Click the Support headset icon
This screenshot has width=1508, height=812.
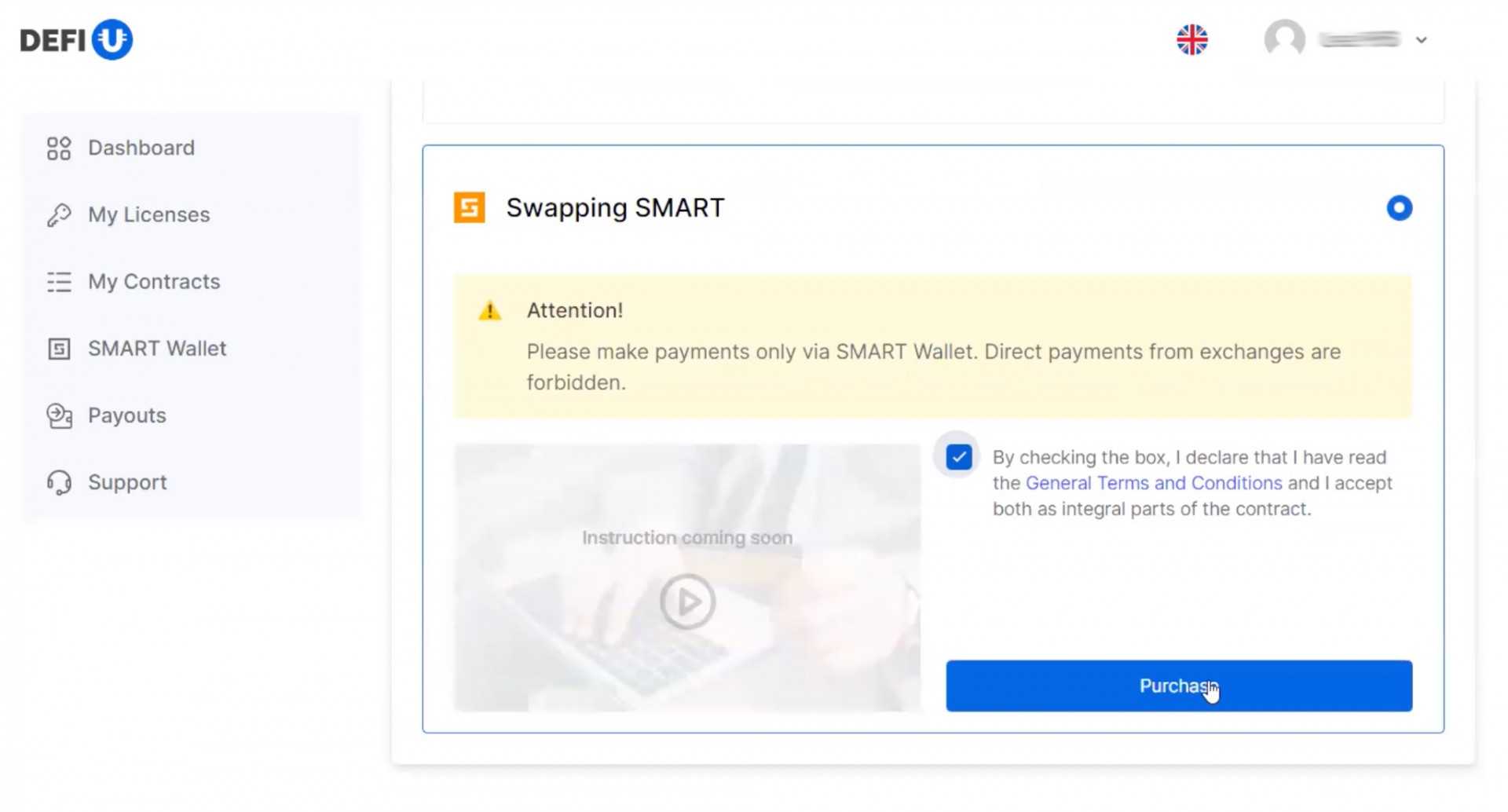click(x=59, y=482)
